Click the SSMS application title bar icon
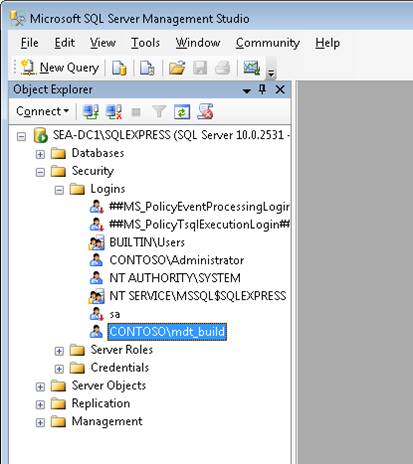The width and height of the screenshot is (413, 464). pos(17,18)
